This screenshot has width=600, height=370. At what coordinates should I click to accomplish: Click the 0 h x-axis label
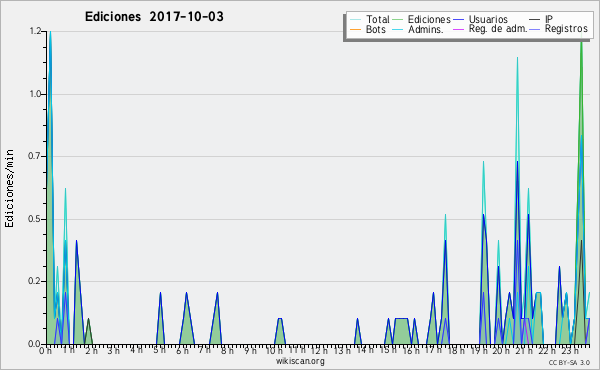pos(45,350)
